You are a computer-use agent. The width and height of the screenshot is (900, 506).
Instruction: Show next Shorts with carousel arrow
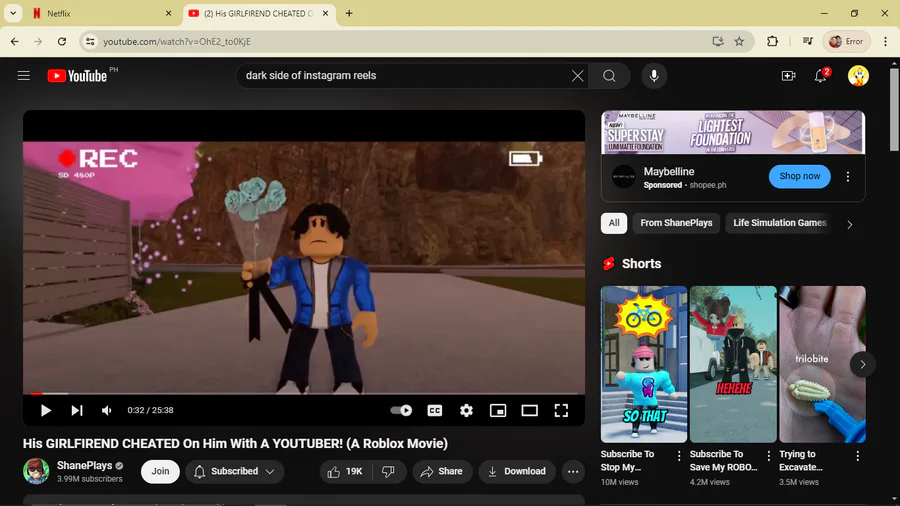tap(862, 364)
